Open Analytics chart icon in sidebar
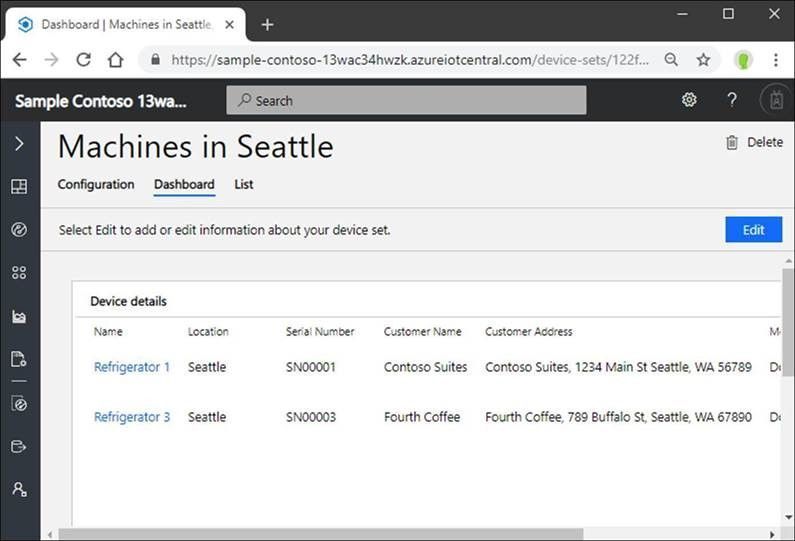The height and width of the screenshot is (541, 795). point(19,316)
